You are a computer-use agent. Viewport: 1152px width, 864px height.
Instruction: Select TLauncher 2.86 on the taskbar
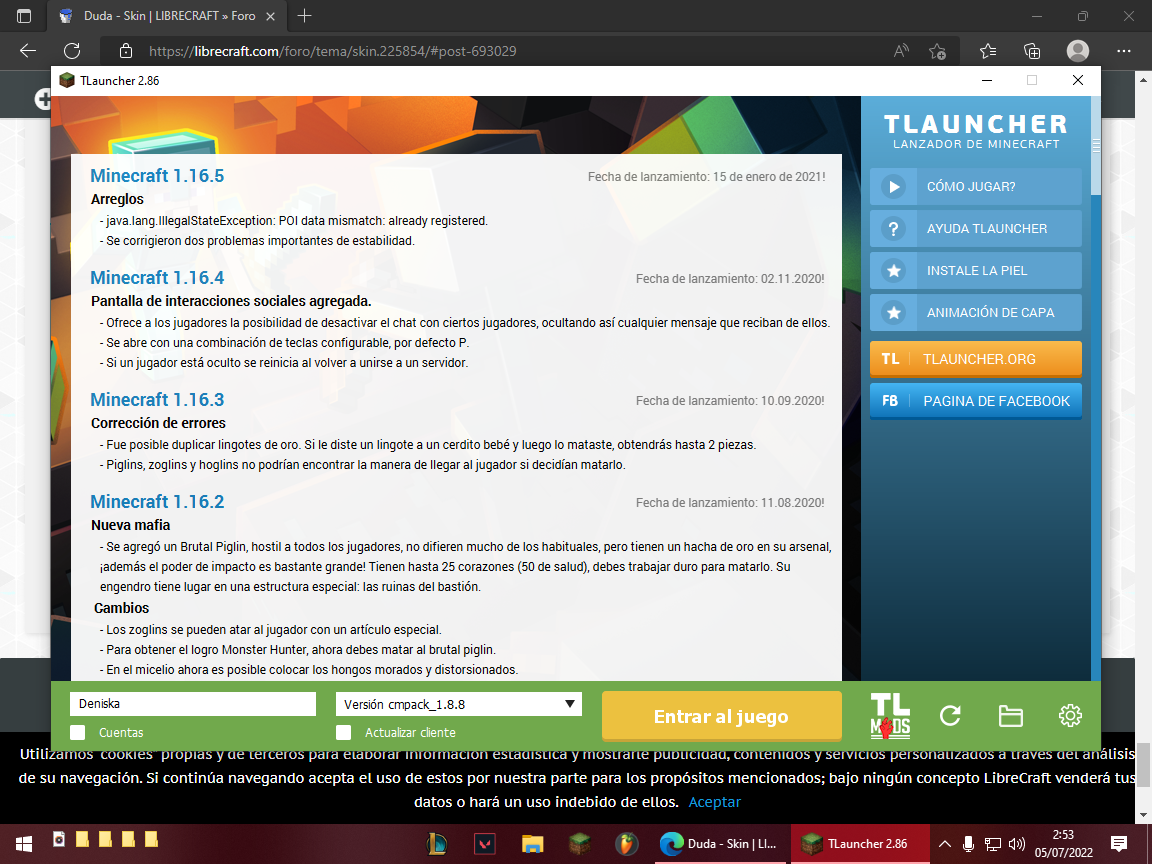pyautogui.click(x=859, y=843)
